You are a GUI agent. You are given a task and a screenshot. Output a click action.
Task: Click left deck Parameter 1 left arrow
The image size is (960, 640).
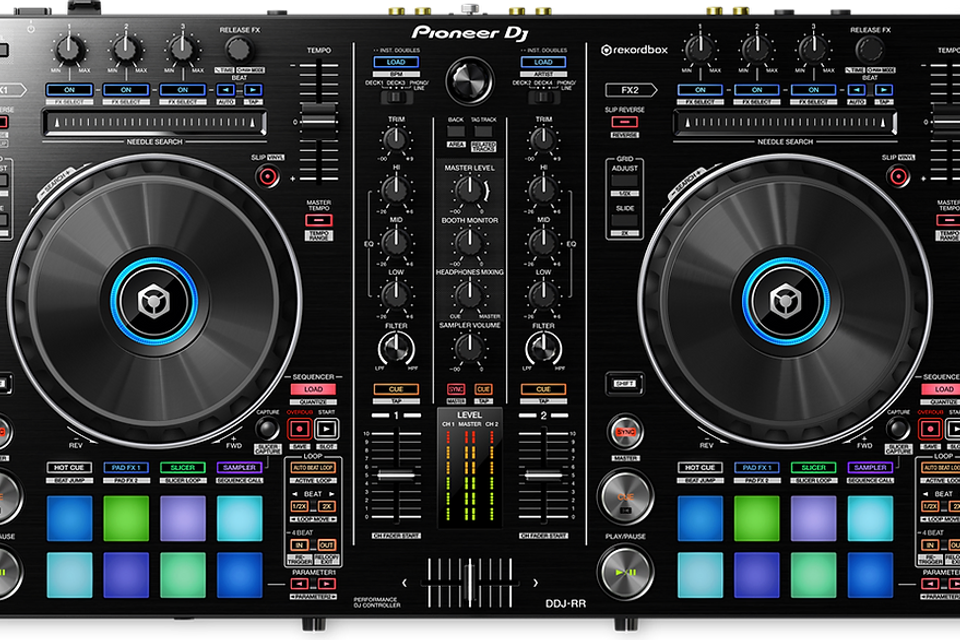click(x=299, y=583)
